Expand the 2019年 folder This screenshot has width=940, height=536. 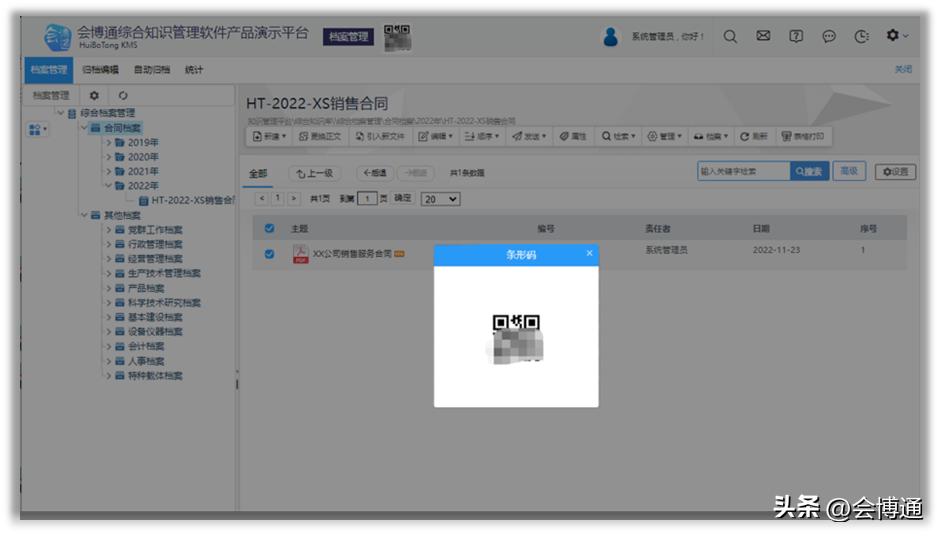109,142
